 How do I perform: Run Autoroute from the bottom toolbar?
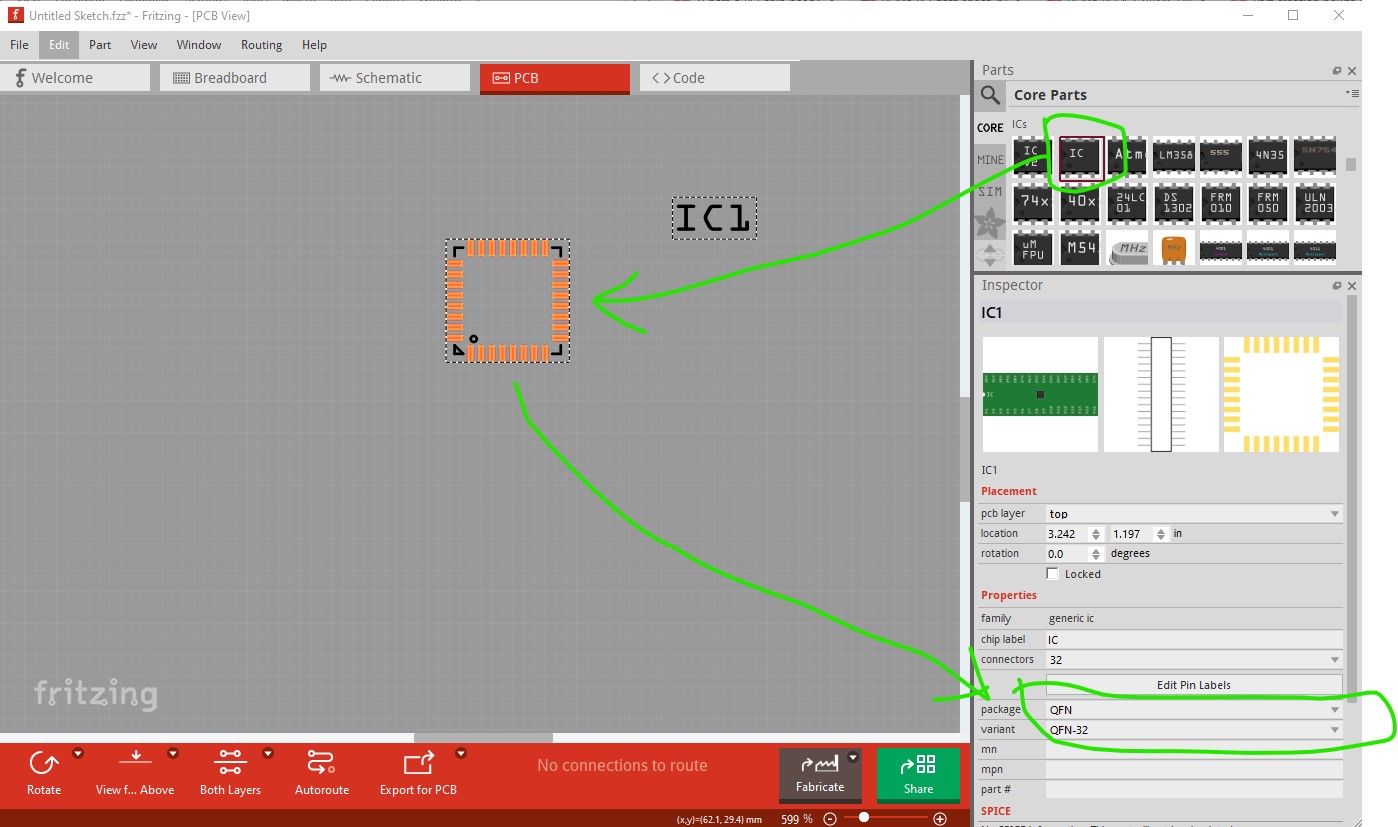tap(321, 765)
